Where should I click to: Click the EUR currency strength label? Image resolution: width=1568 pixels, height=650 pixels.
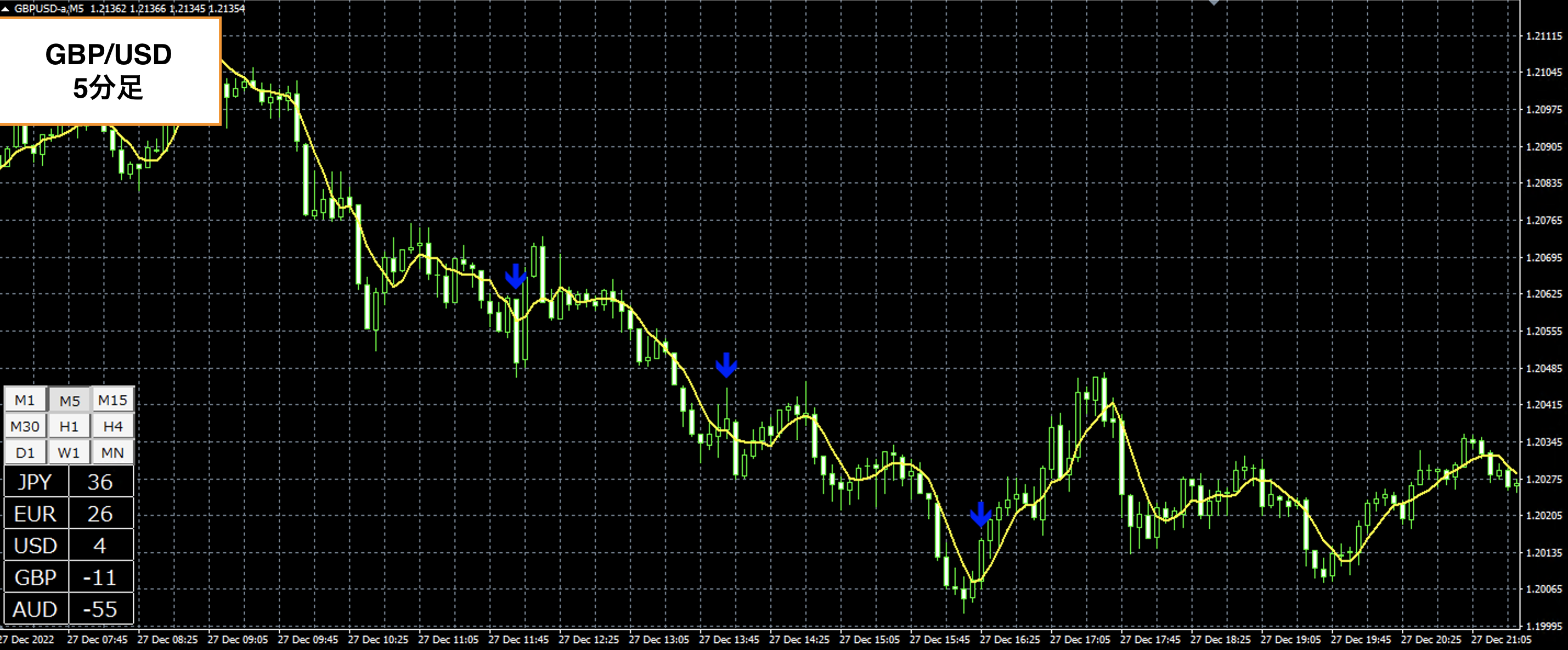point(35,513)
